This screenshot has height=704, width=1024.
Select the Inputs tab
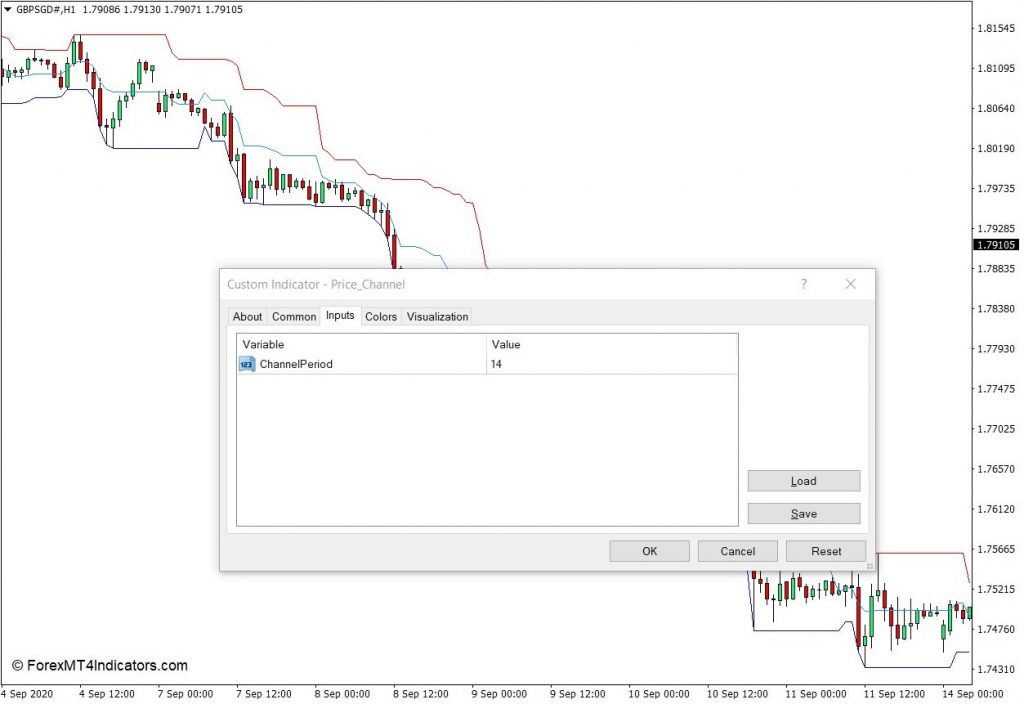[340, 315]
